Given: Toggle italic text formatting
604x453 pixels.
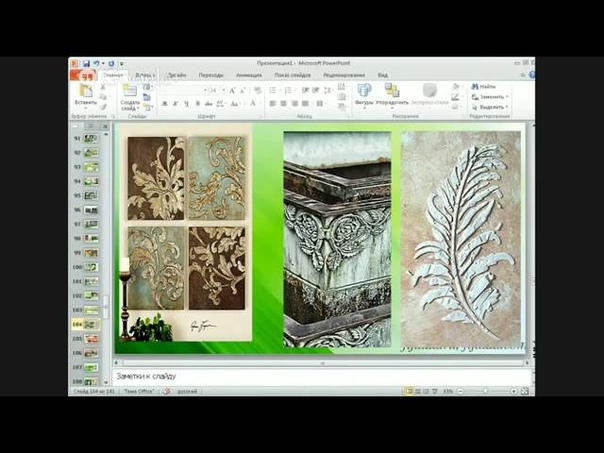Looking at the screenshot, I should tap(175, 103).
